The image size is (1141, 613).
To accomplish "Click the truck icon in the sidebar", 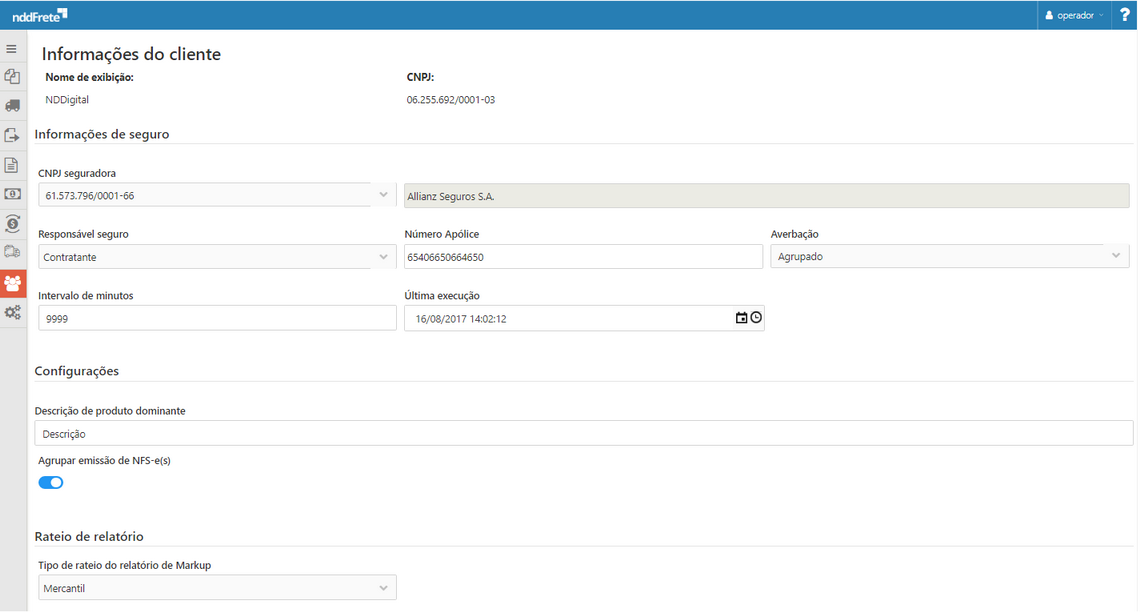I will click(x=12, y=105).
